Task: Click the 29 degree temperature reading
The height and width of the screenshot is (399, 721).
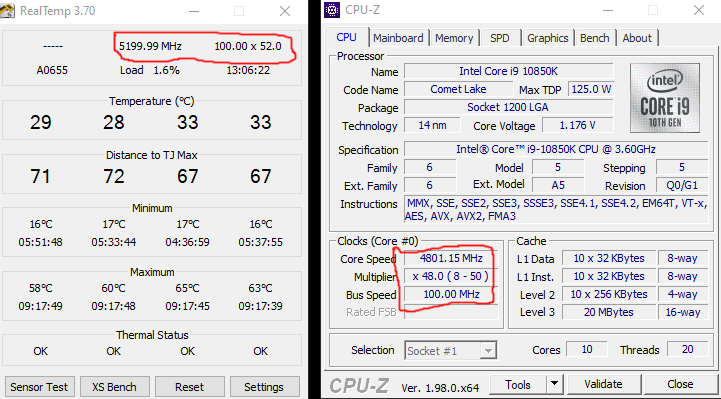Action: tap(40, 122)
